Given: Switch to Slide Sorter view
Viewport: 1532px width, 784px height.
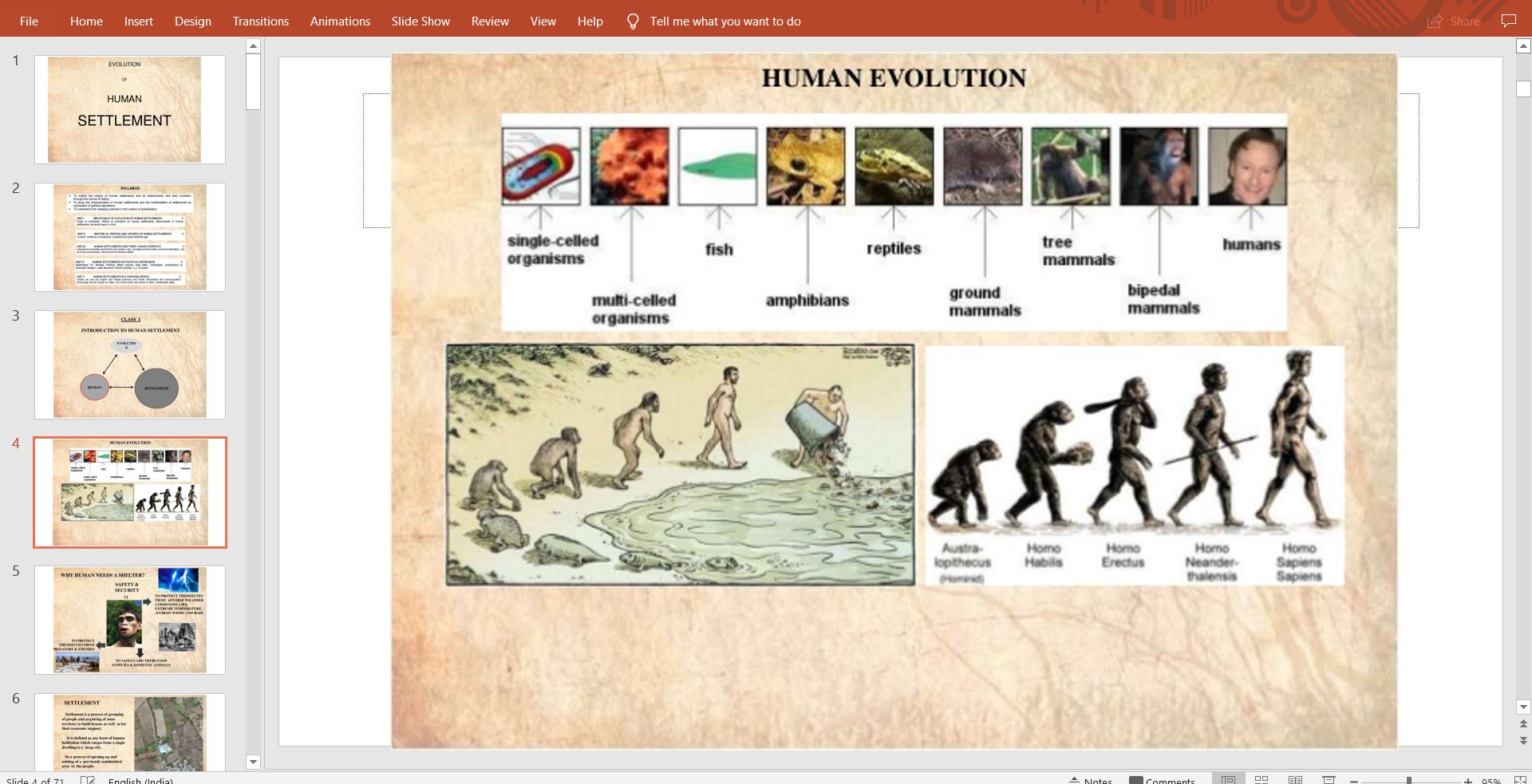Looking at the screenshot, I should [x=1263, y=780].
